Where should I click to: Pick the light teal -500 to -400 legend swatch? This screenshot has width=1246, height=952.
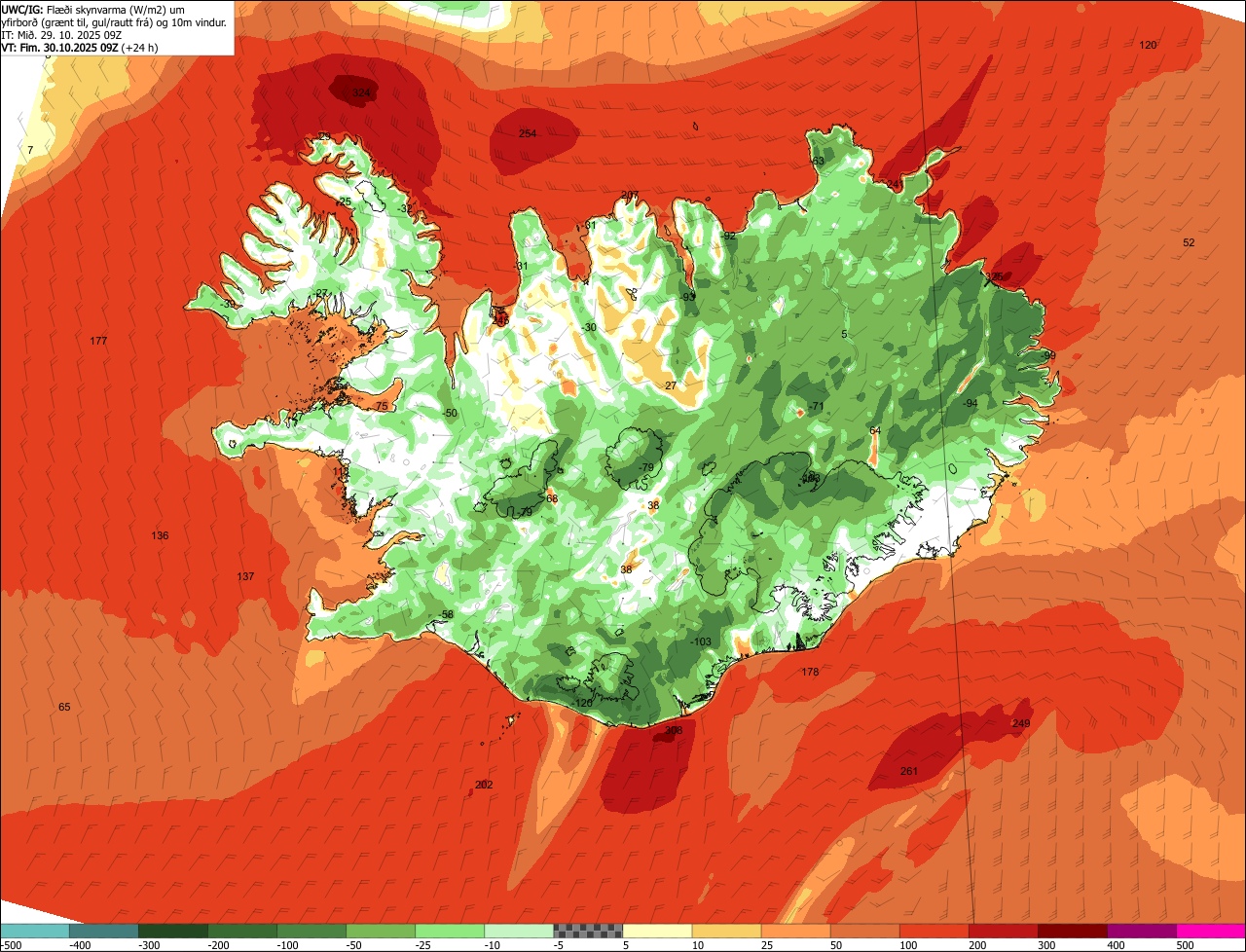(x=35, y=931)
